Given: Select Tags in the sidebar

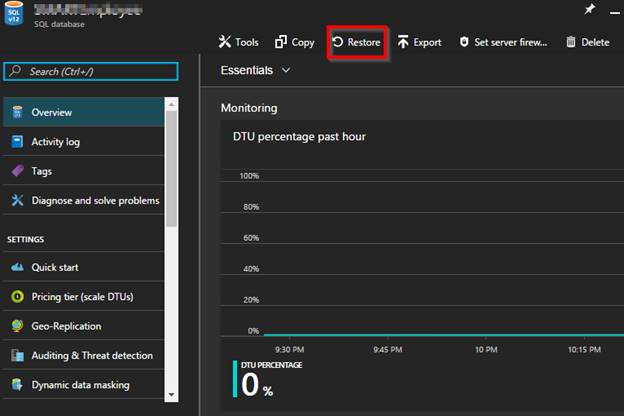Looking at the screenshot, I should (x=41, y=171).
